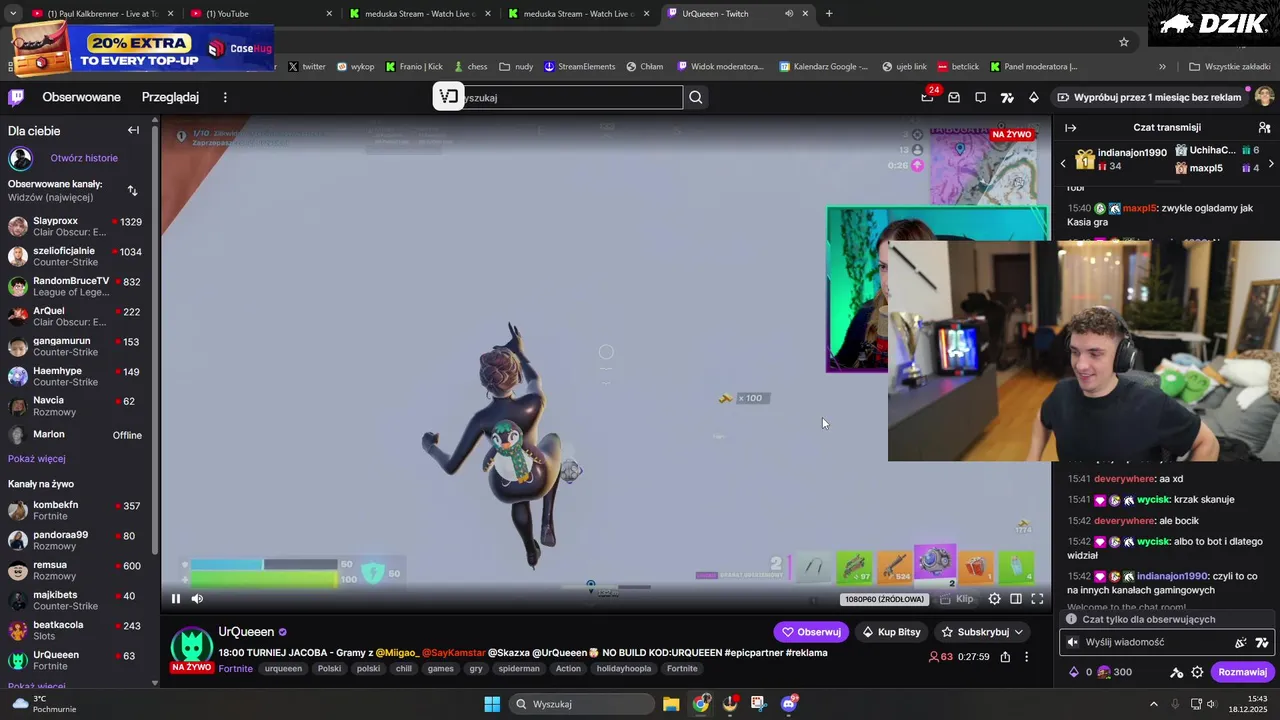Open the get Bits diamond icon in the top bar
This screenshot has height=720, width=1280.
click(1034, 97)
